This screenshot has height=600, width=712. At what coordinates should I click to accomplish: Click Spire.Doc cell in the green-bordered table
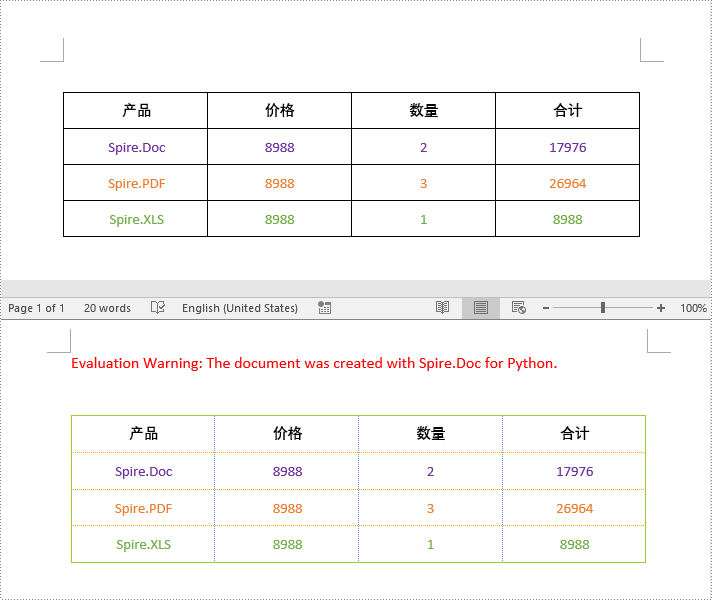(x=143, y=471)
